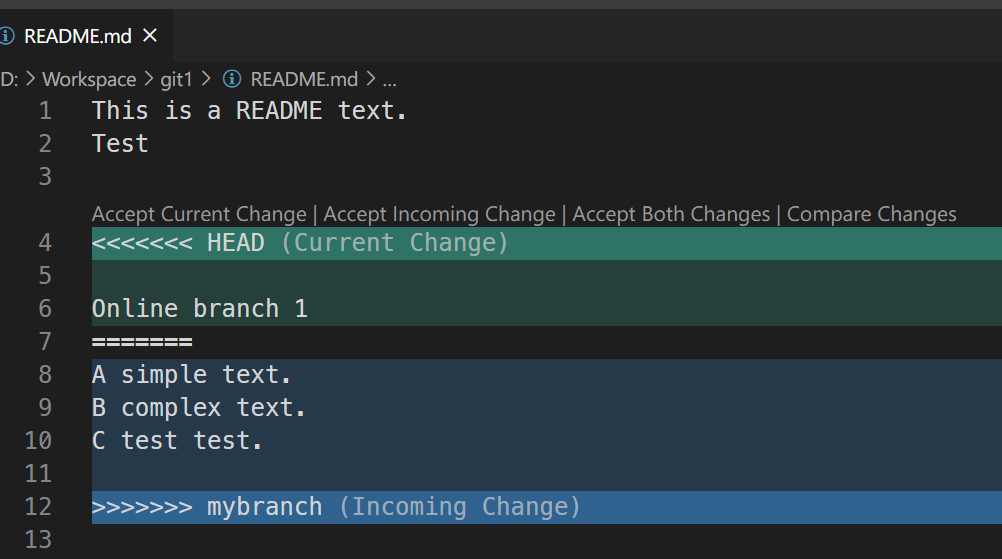The width and height of the screenshot is (1002, 559).
Task: Click the D: drive breadcrumb
Action: (x=9, y=79)
